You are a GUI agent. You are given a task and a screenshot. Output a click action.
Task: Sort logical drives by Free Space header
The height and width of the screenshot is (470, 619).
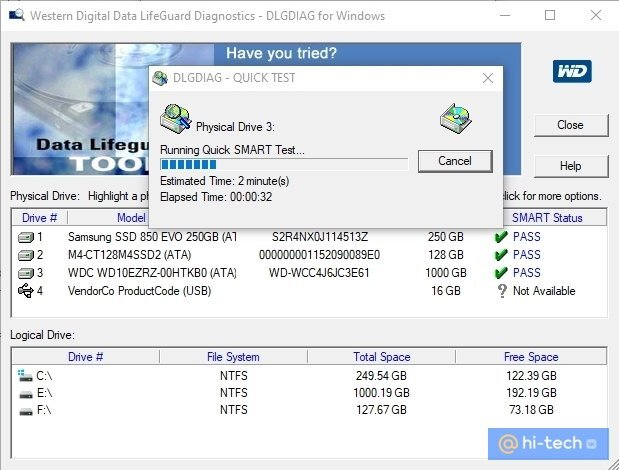click(x=531, y=357)
